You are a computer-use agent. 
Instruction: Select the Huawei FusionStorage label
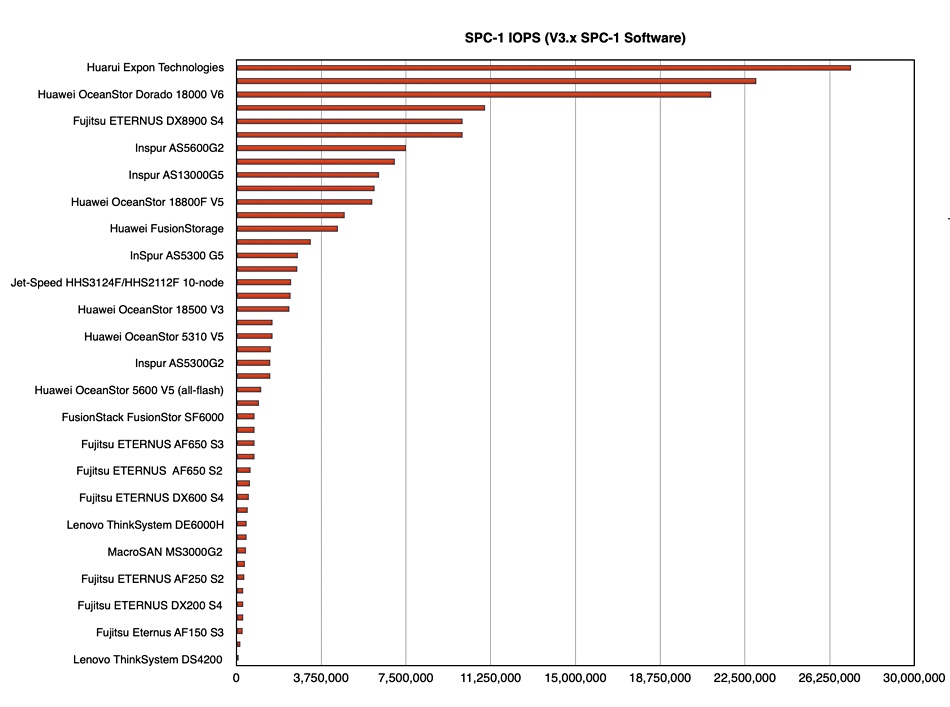click(x=167, y=228)
